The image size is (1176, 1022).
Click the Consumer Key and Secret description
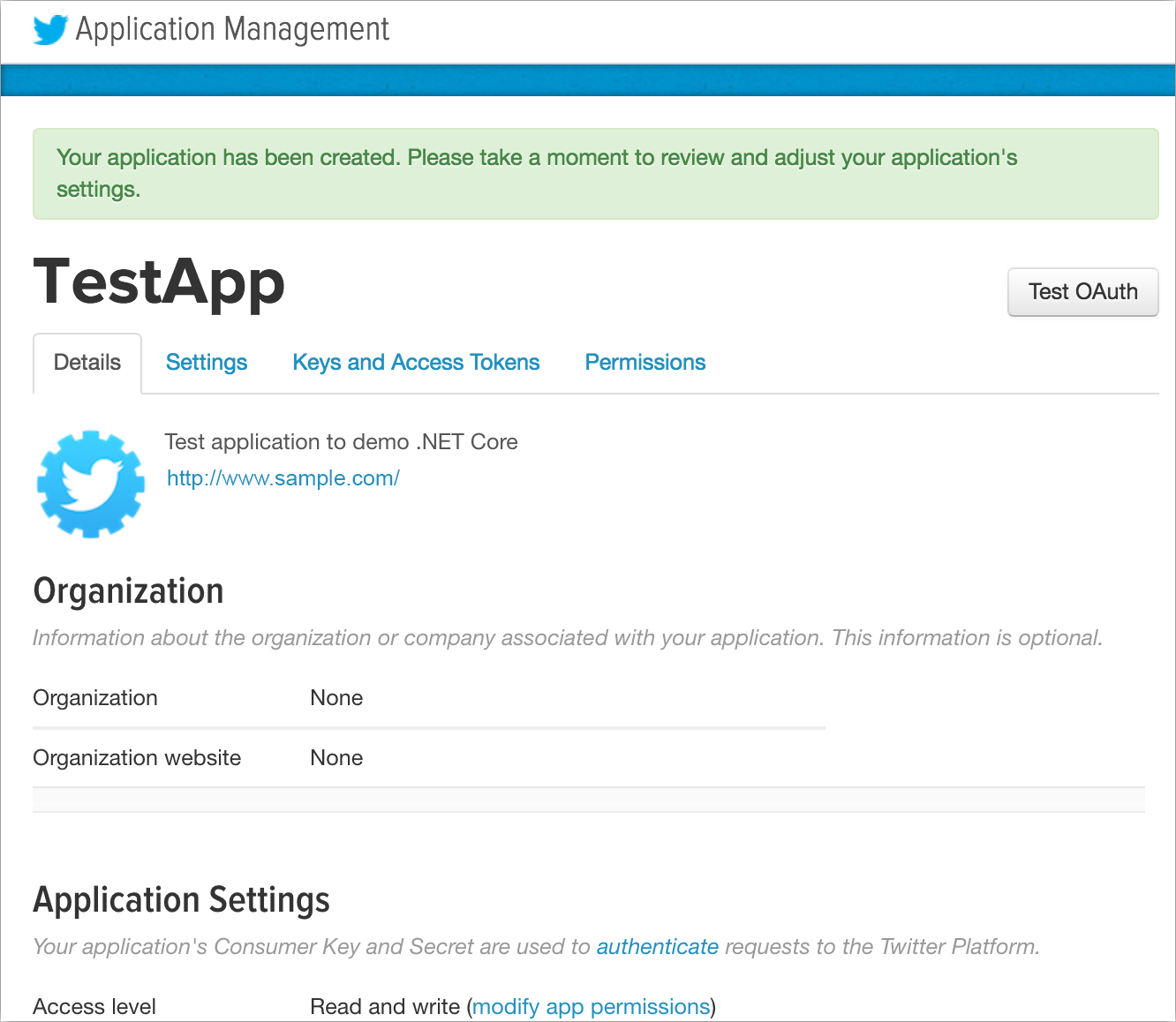(x=536, y=947)
